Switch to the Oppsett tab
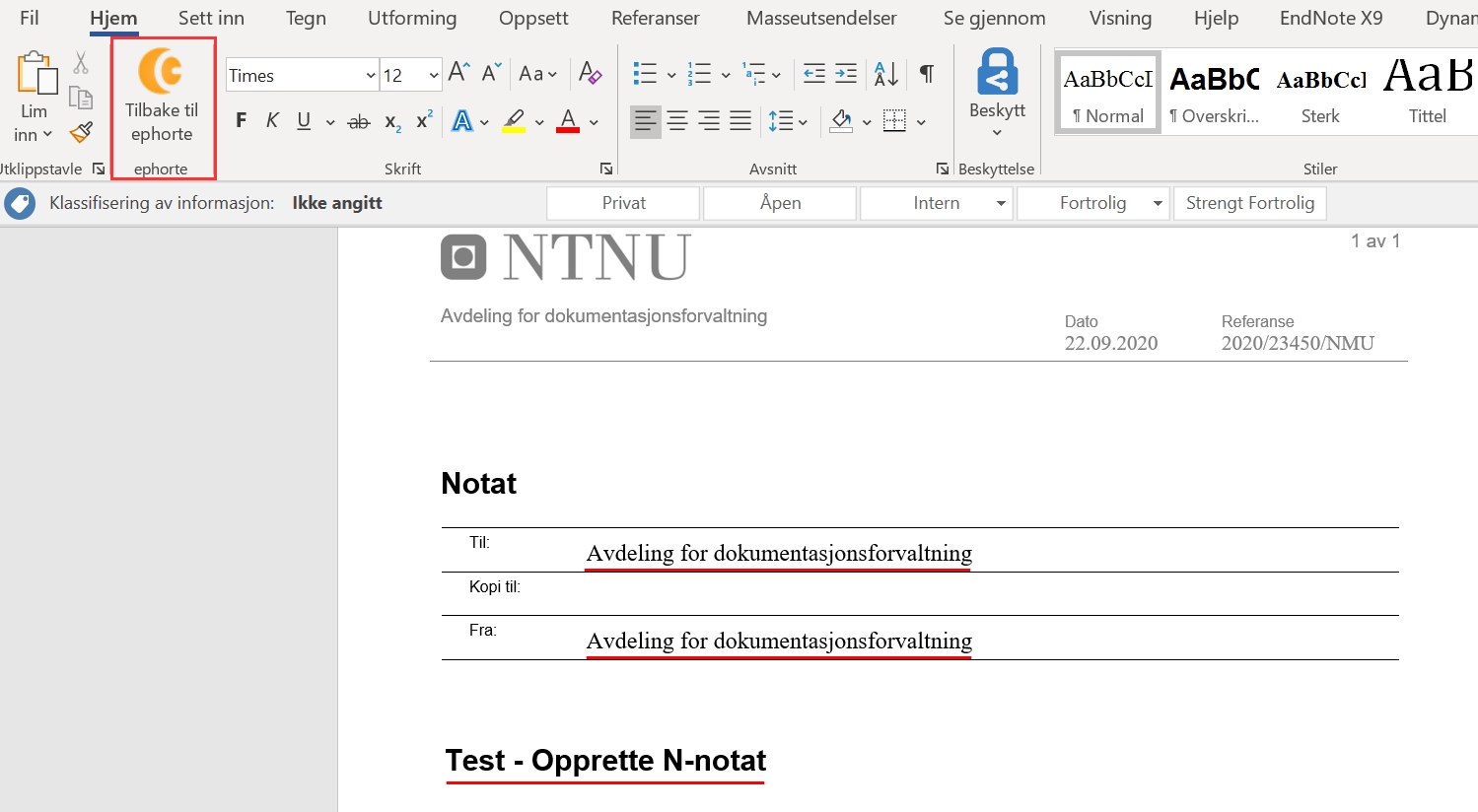Screen dimensions: 1478x812 point(533,18)
